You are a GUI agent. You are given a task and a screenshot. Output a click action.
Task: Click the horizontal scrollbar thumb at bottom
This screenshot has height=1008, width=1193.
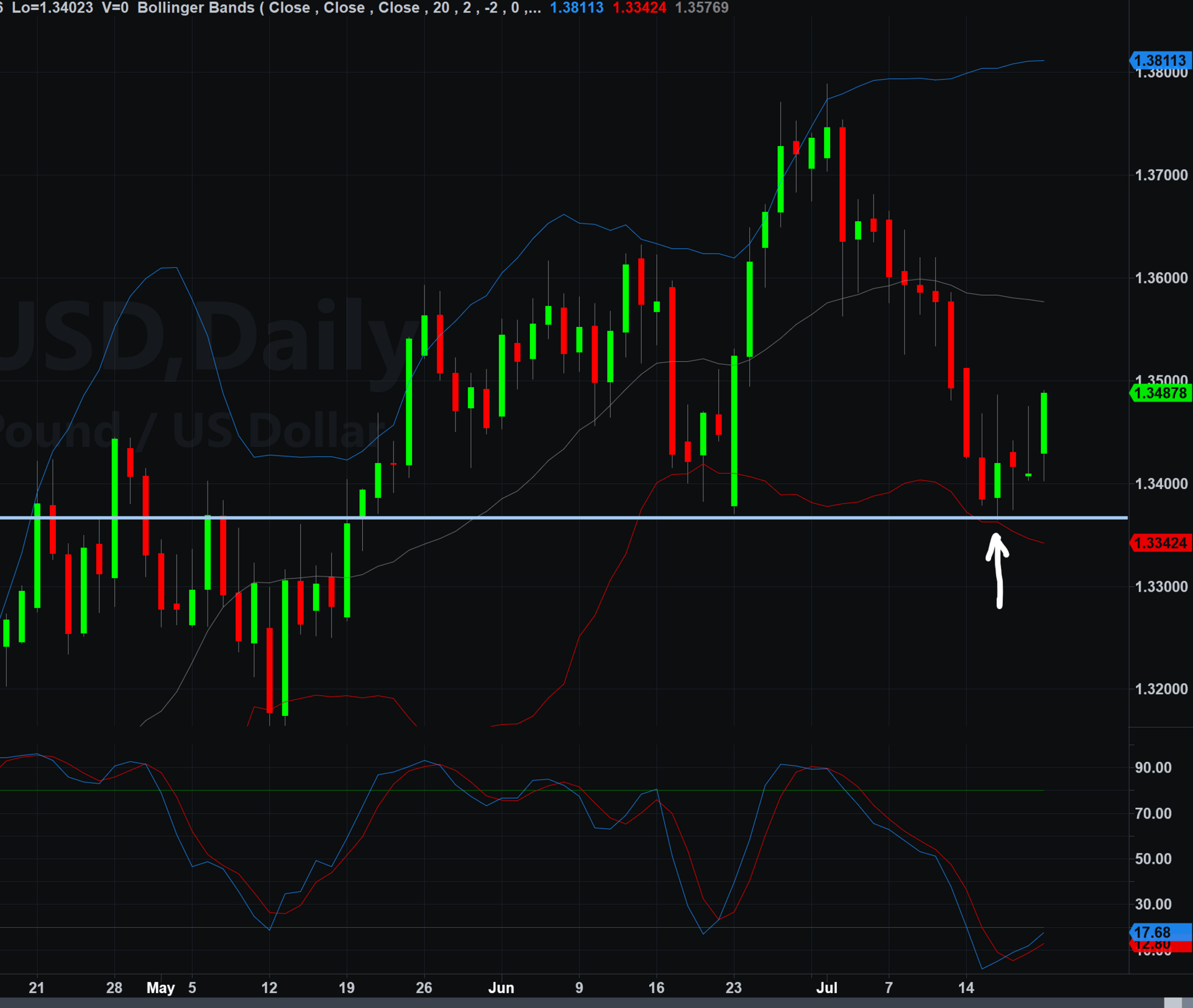click(x=1172, y=1003)
